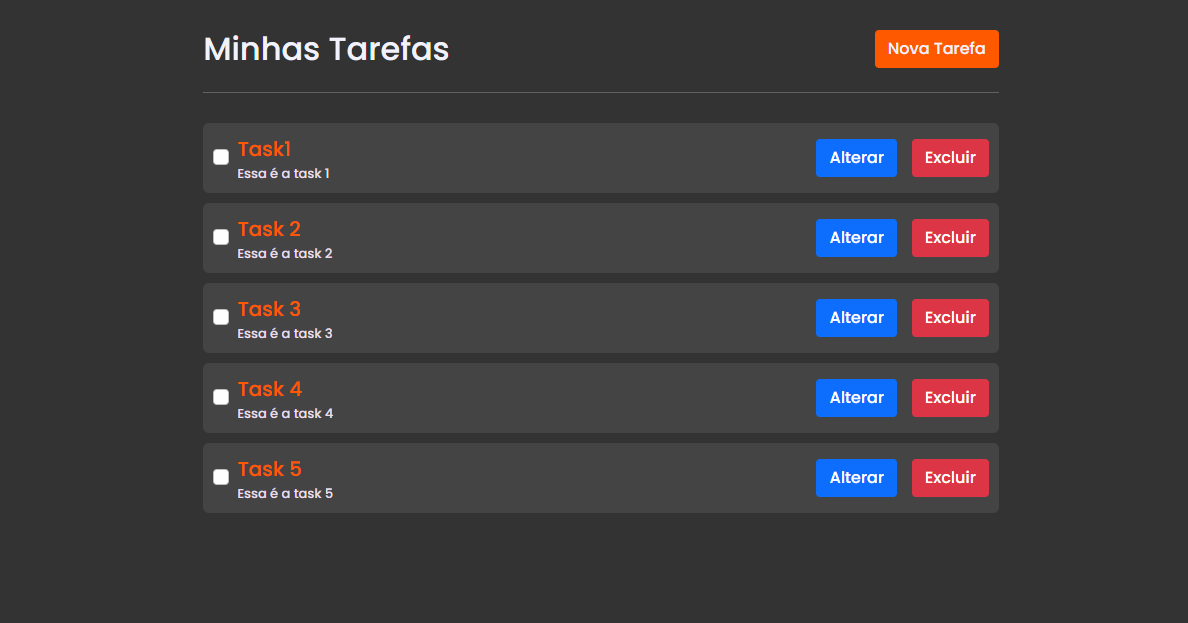
Task: Delete Task 4 via Excluir
Action: 950,398
